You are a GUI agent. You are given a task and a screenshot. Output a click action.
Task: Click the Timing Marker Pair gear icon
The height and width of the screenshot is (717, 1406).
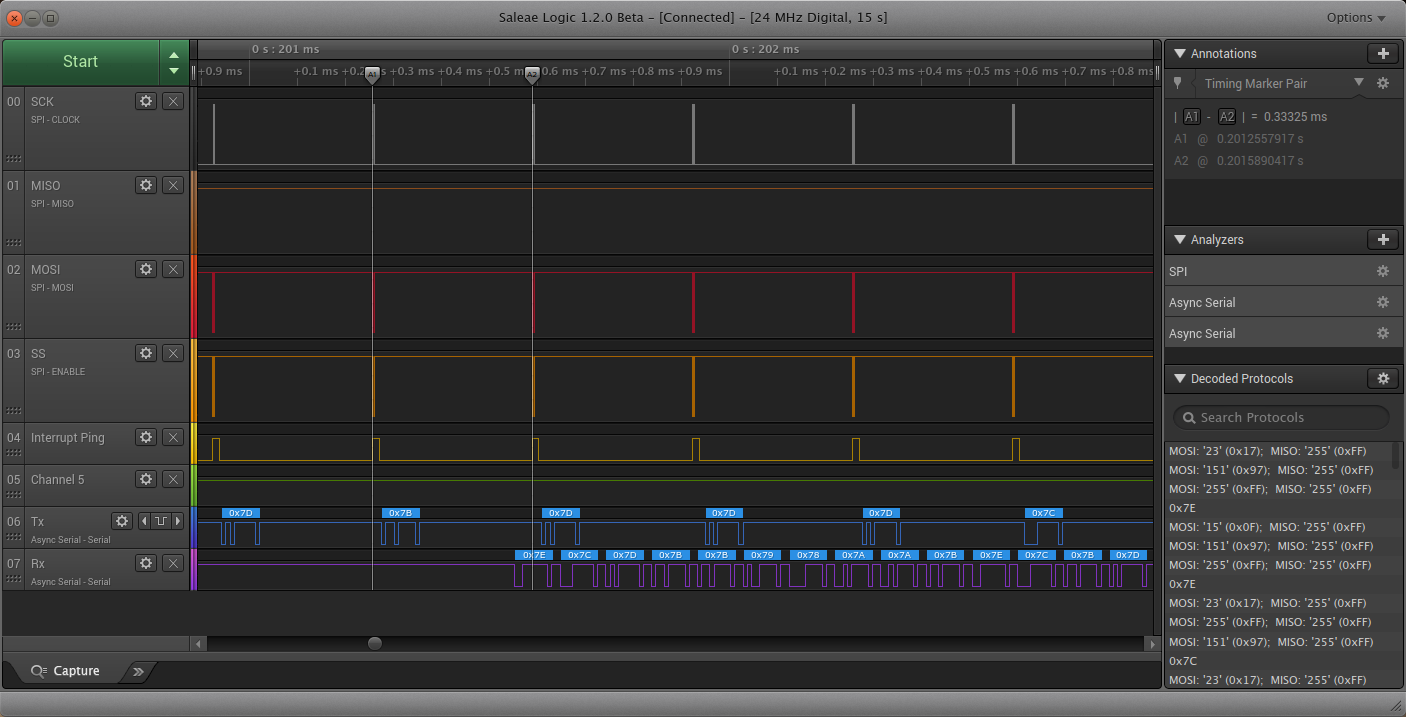pyautogui.click(x=1383, y=84)
